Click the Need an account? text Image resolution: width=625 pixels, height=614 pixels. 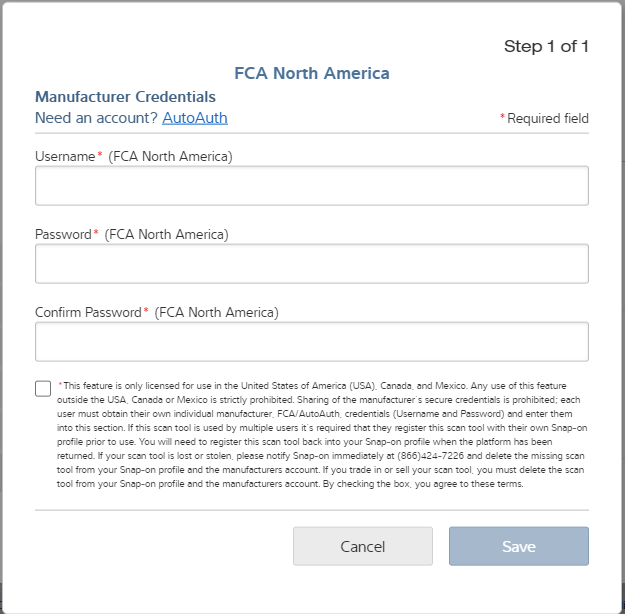pos(97,118)
